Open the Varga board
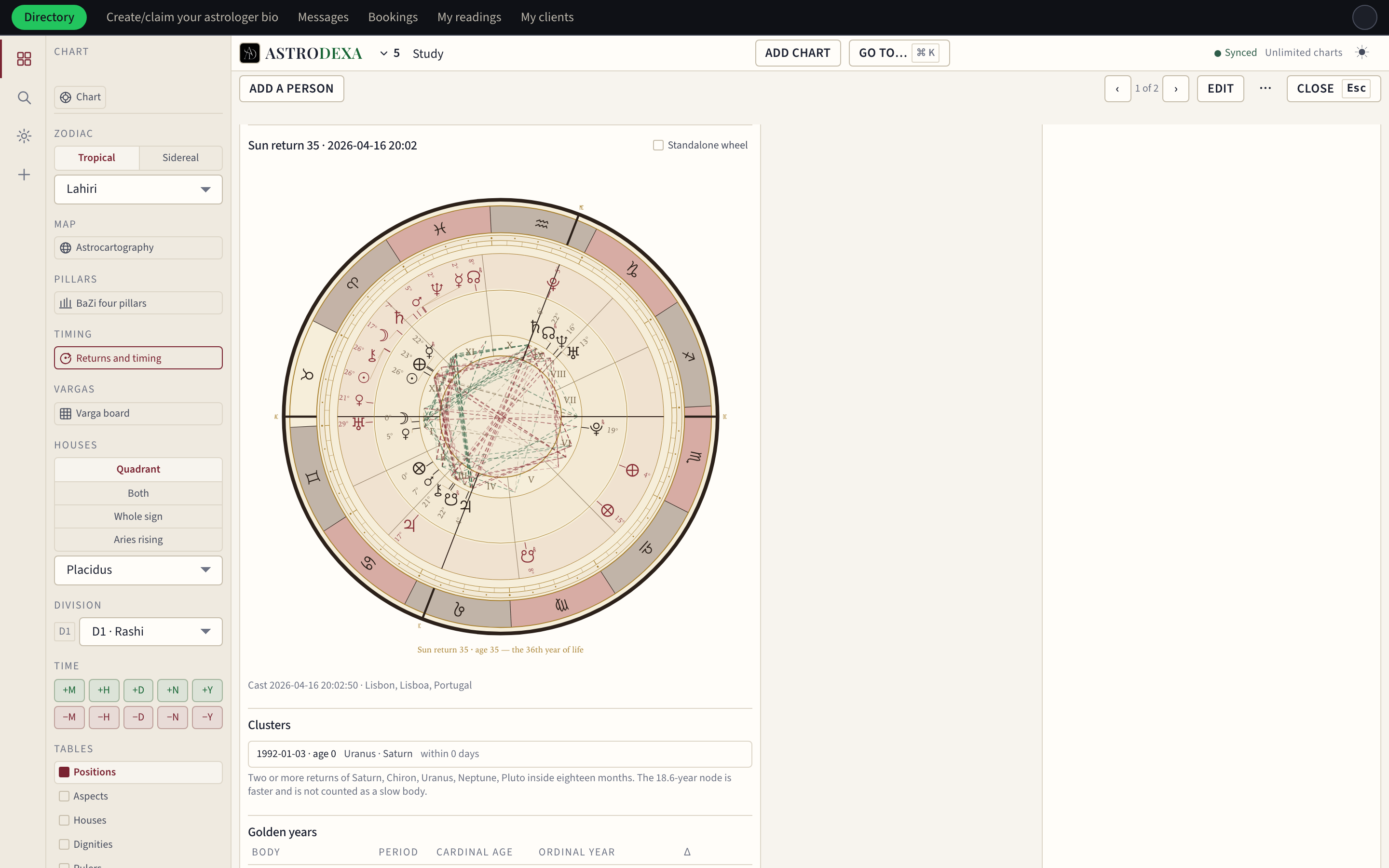The height and width of the screenshot is (868, 1389). [138, 413]
